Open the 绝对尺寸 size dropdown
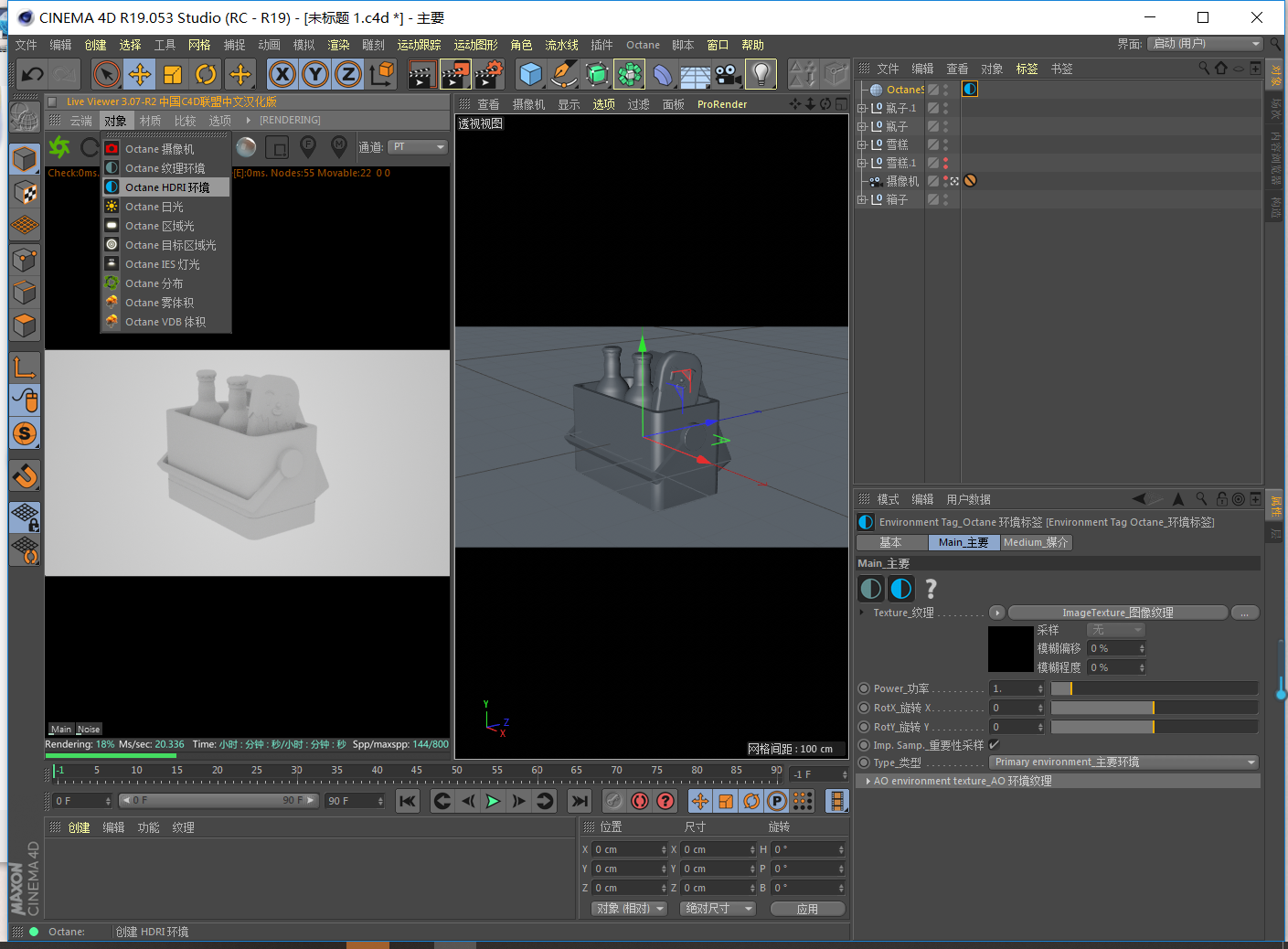The image size is (1288, 949). tap(718, 909)
